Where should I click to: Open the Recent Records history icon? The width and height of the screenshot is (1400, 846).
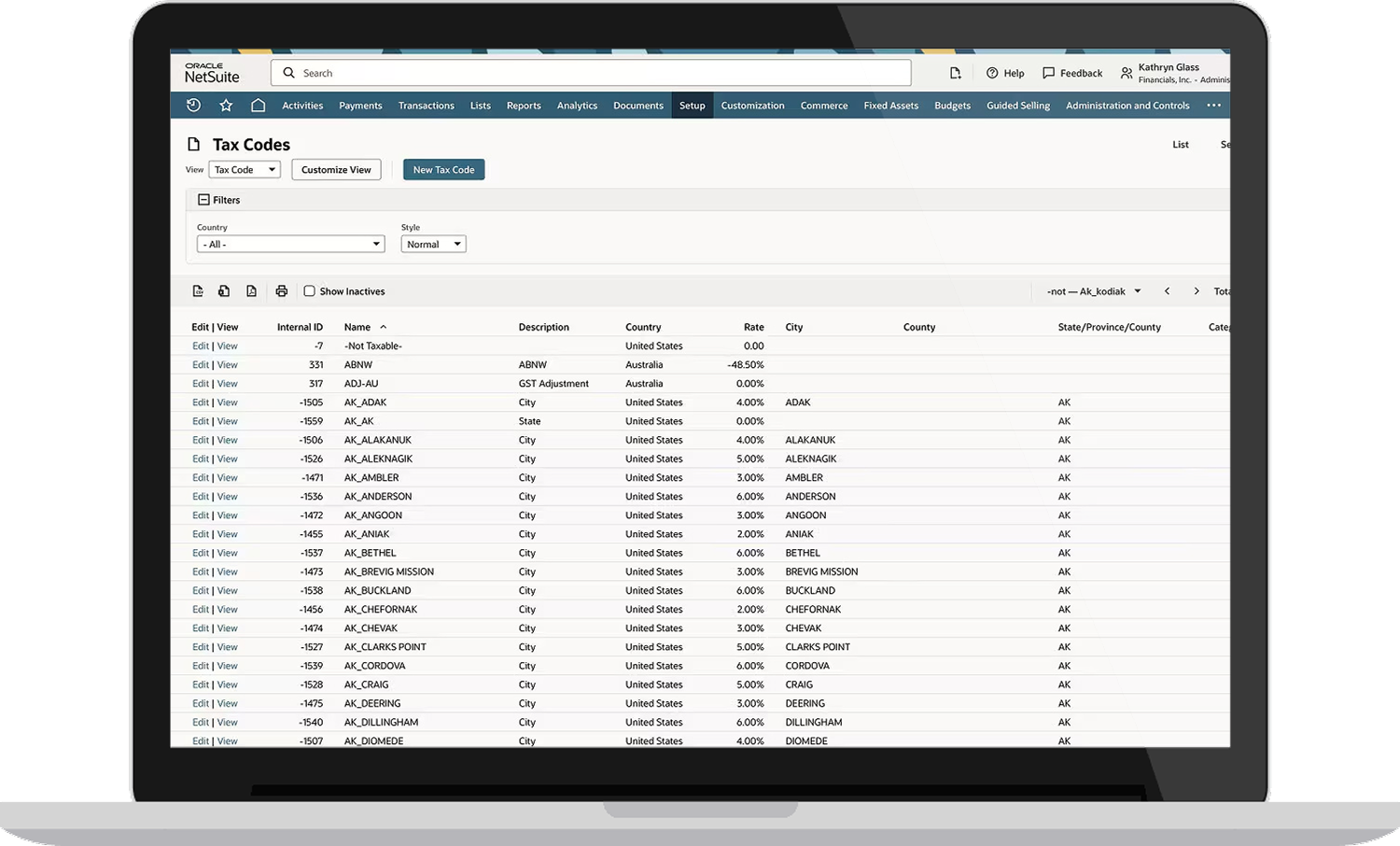pyautogui.click(x=193, y=106)
